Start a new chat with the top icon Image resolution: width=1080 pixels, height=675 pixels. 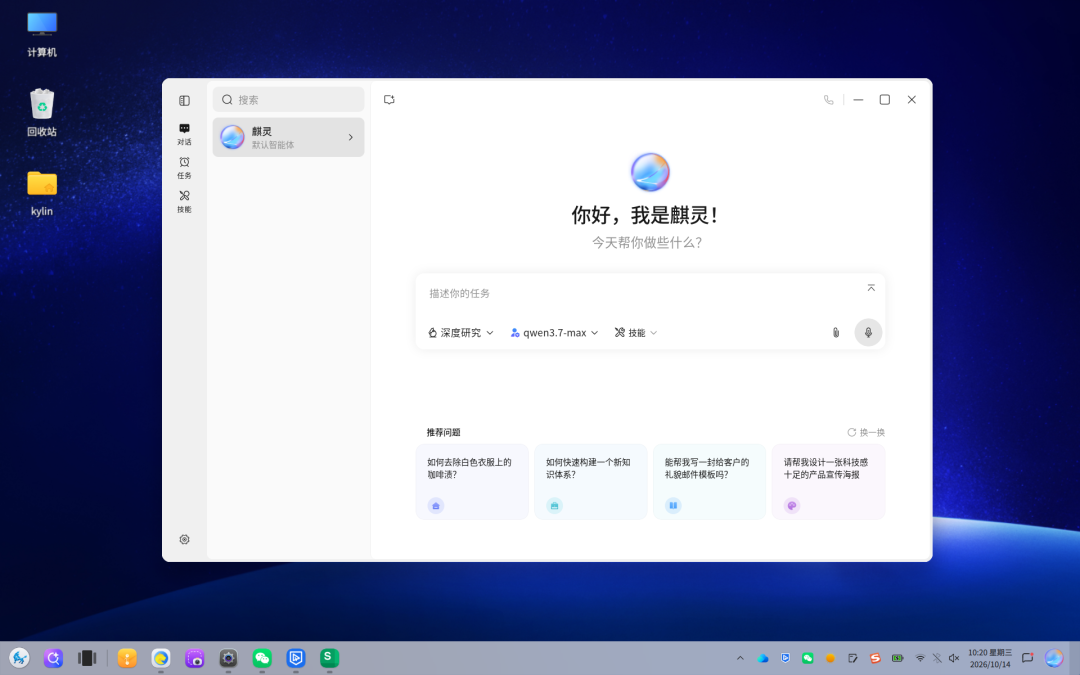pos(389,100)
